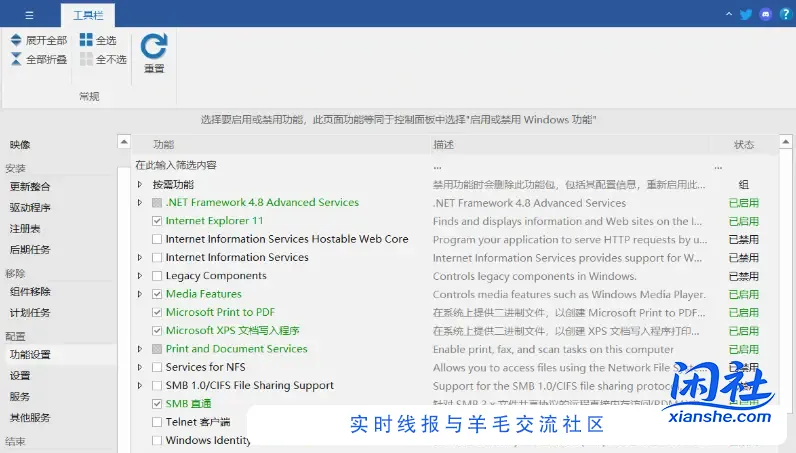Expand the .NET Framework 4.8 Advanced Services node

click(140, 203)
